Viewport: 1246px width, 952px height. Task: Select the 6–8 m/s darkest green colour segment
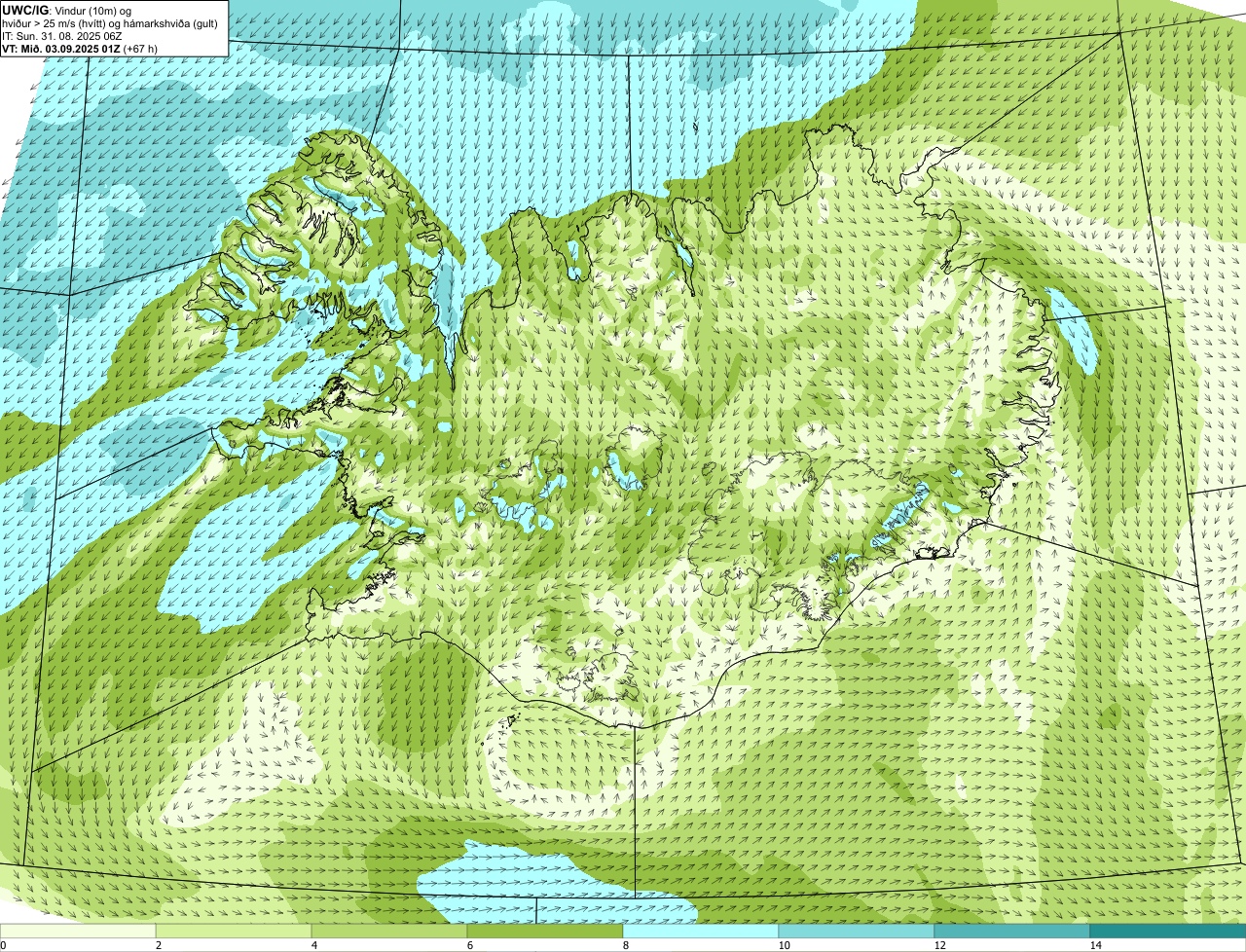(545, 931)
